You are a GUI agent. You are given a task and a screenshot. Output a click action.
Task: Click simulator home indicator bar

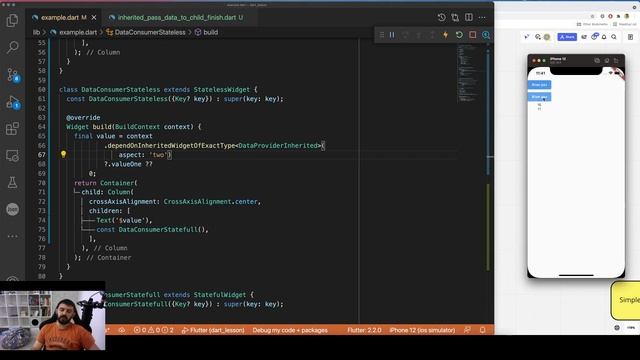point(576,275)
